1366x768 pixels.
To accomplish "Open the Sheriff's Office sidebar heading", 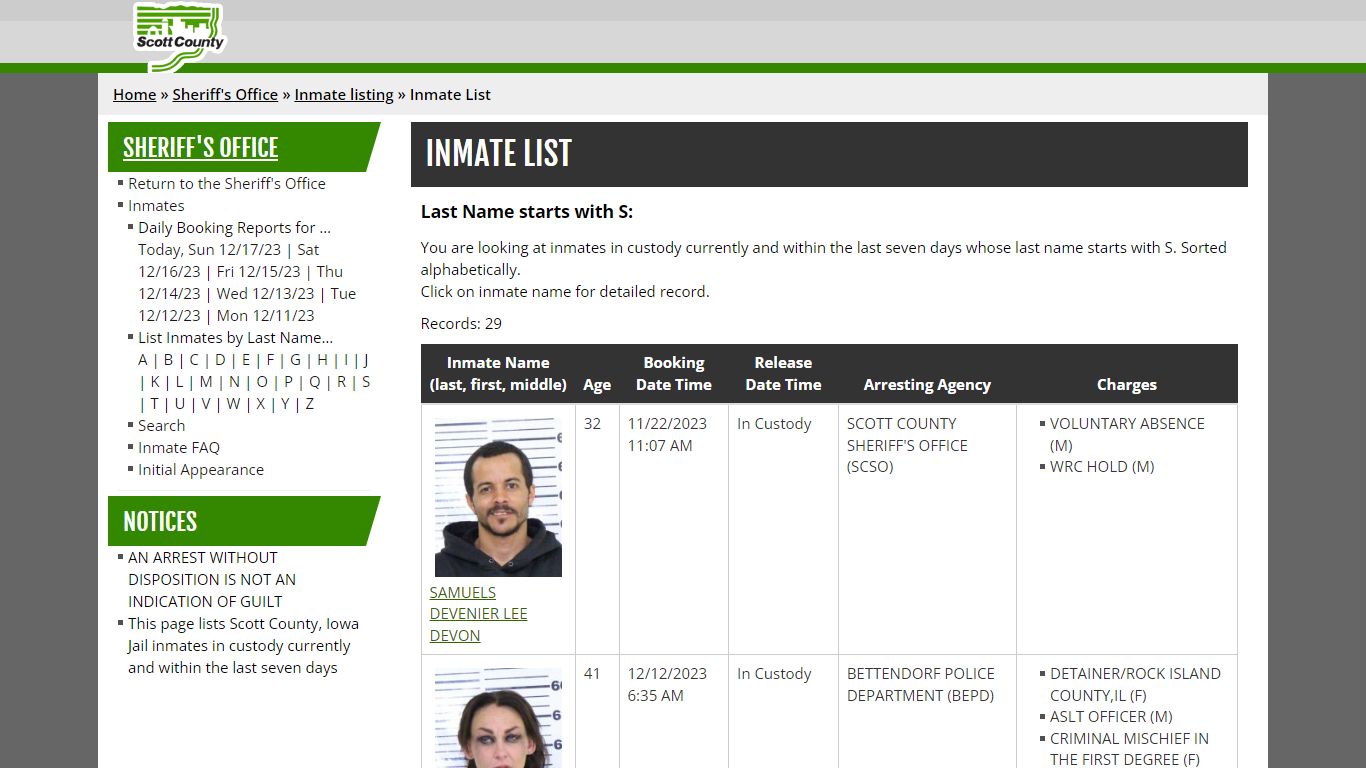I will 200,147.
